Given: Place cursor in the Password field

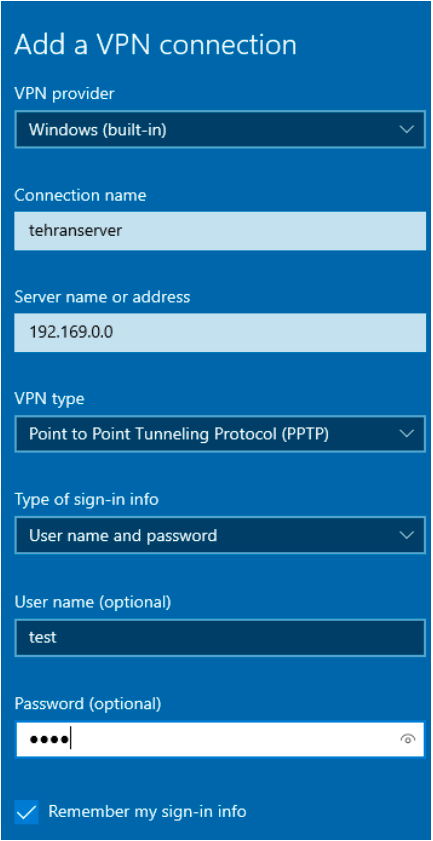Looking at the screenshot, I should (220, 740).
